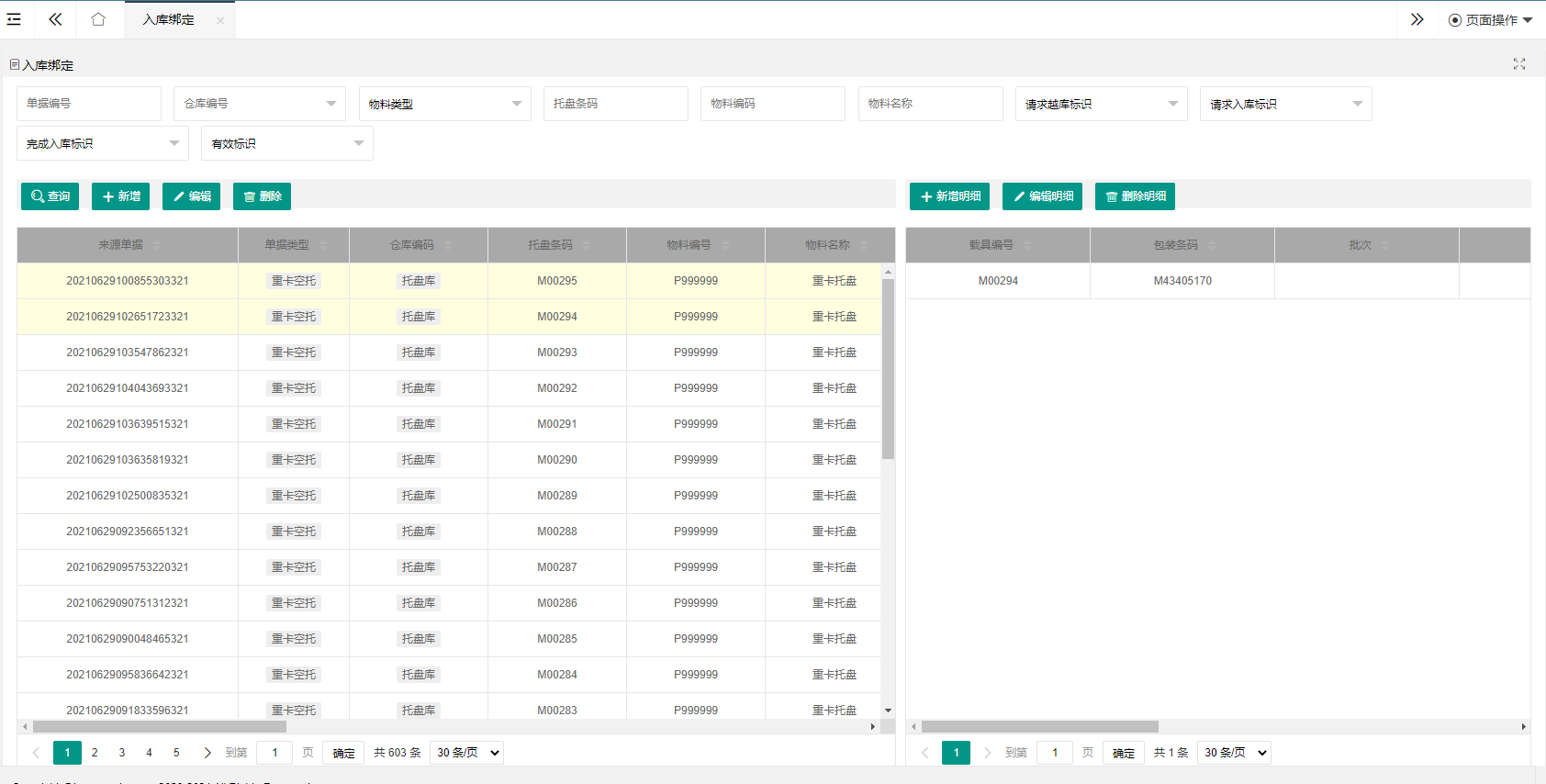Go to page 3 in main pagination
This screenshot has width=1546, height=784.
[121, 753]
